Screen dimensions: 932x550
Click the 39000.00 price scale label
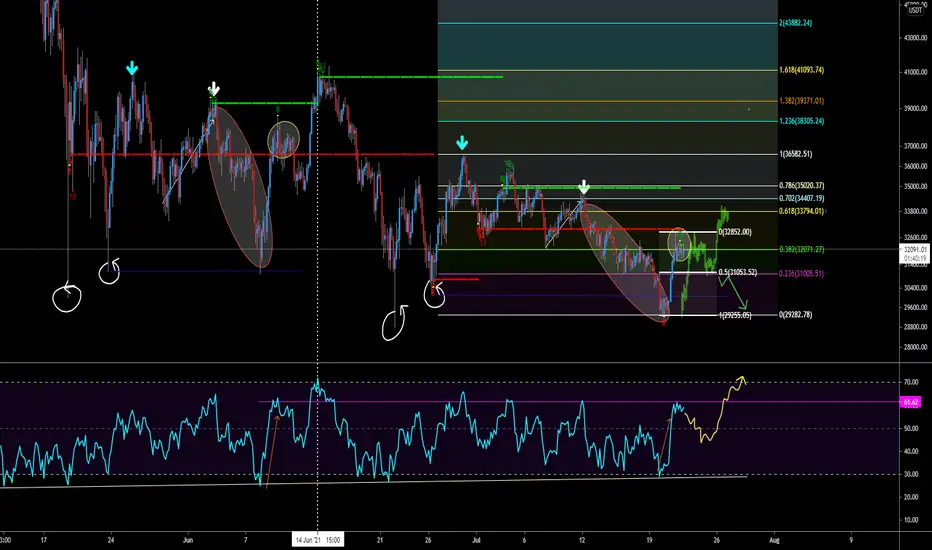(x=915, y=109)
